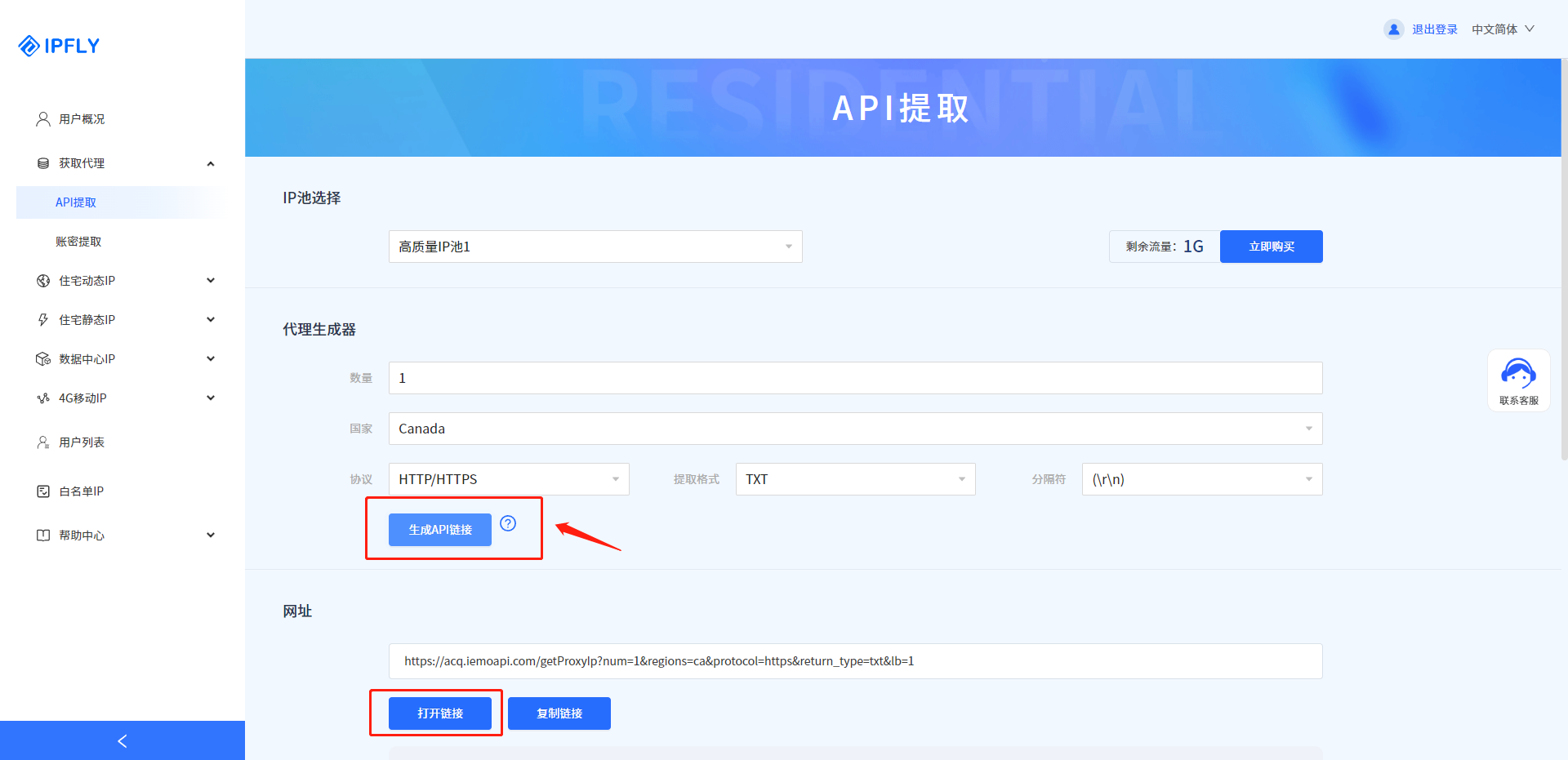Image resolution: width=1568 pixels, height=760 pixels.
Task: Open the HTTP/HTTPS protocol dropdown
Action: [508, 479]
